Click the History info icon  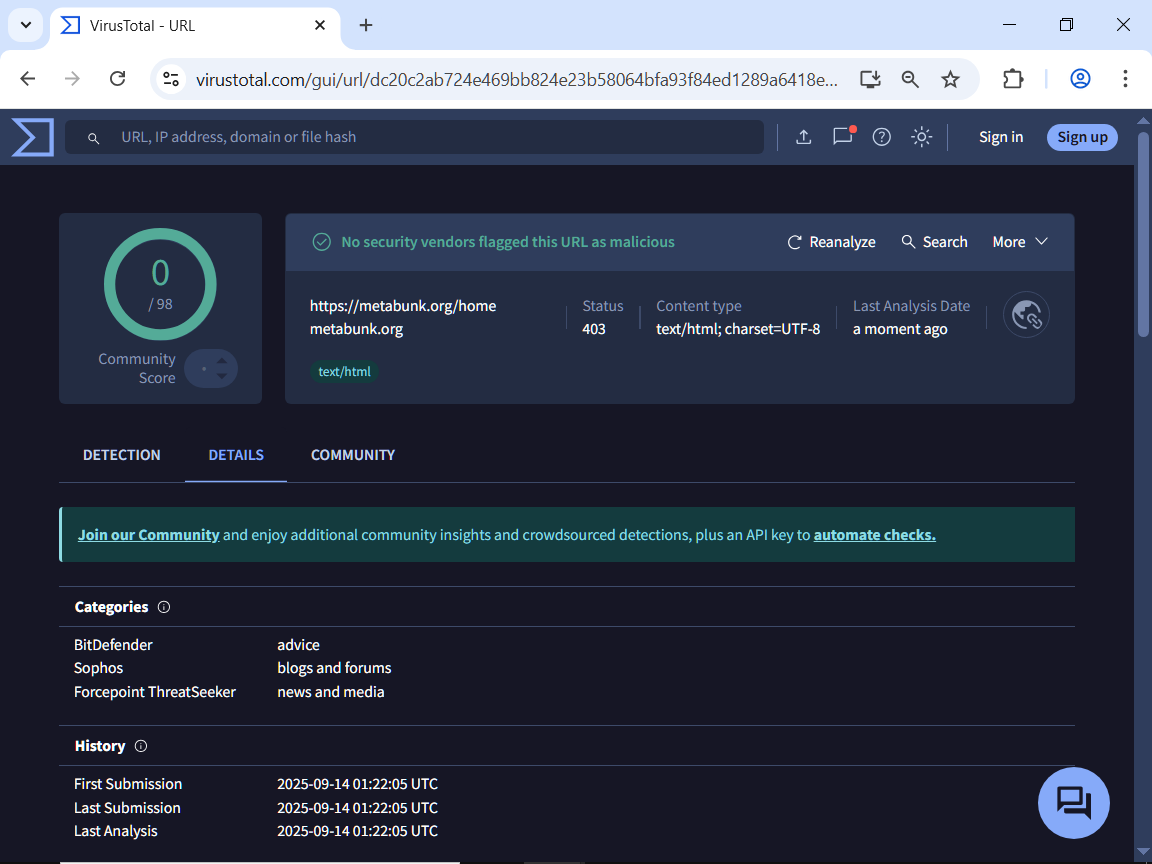(141, 746)
